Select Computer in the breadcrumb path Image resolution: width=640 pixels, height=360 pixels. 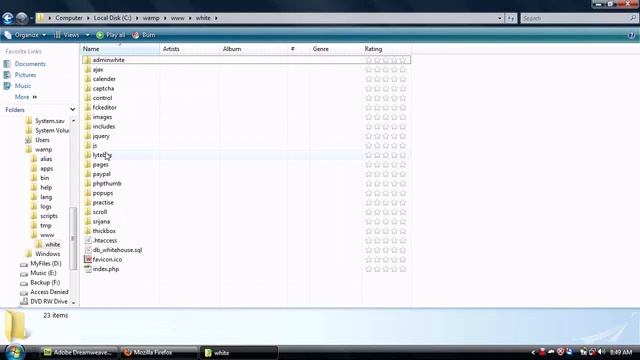click(x=69, y=18)
